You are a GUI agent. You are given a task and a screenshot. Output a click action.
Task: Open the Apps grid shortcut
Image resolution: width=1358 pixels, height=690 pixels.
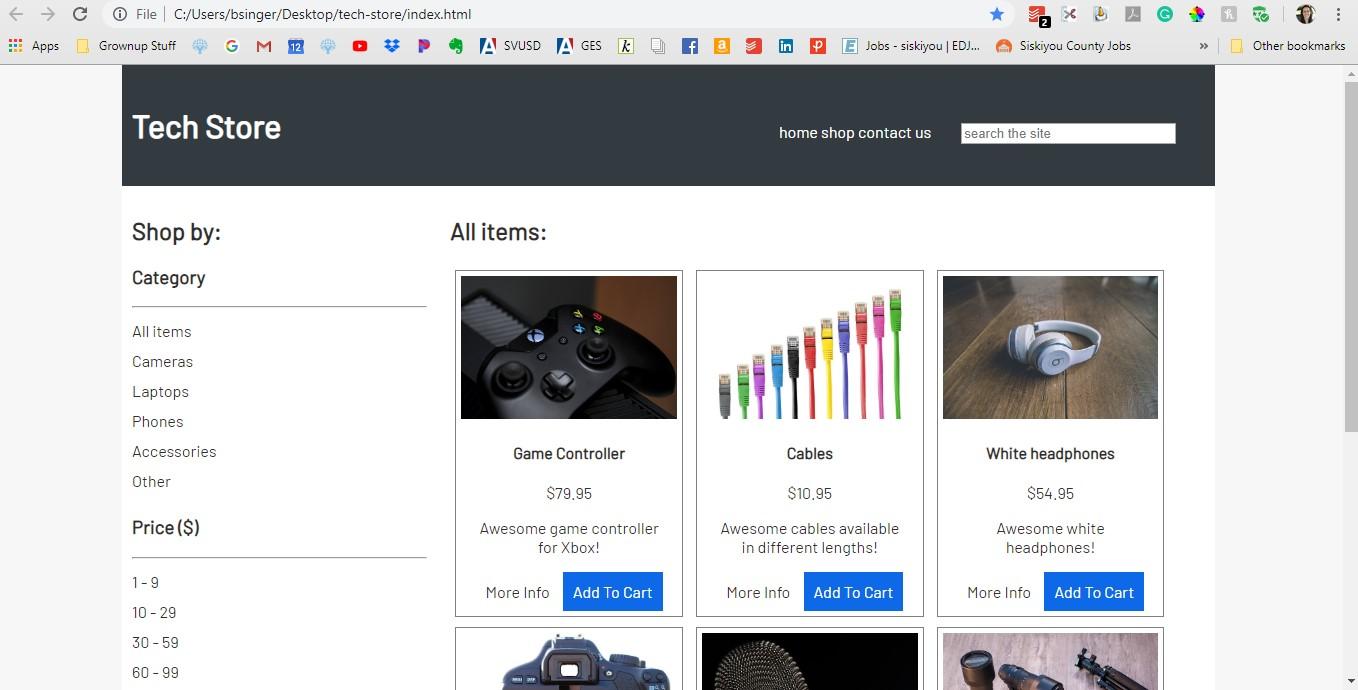pyautogui.click(x=34, y=45)
